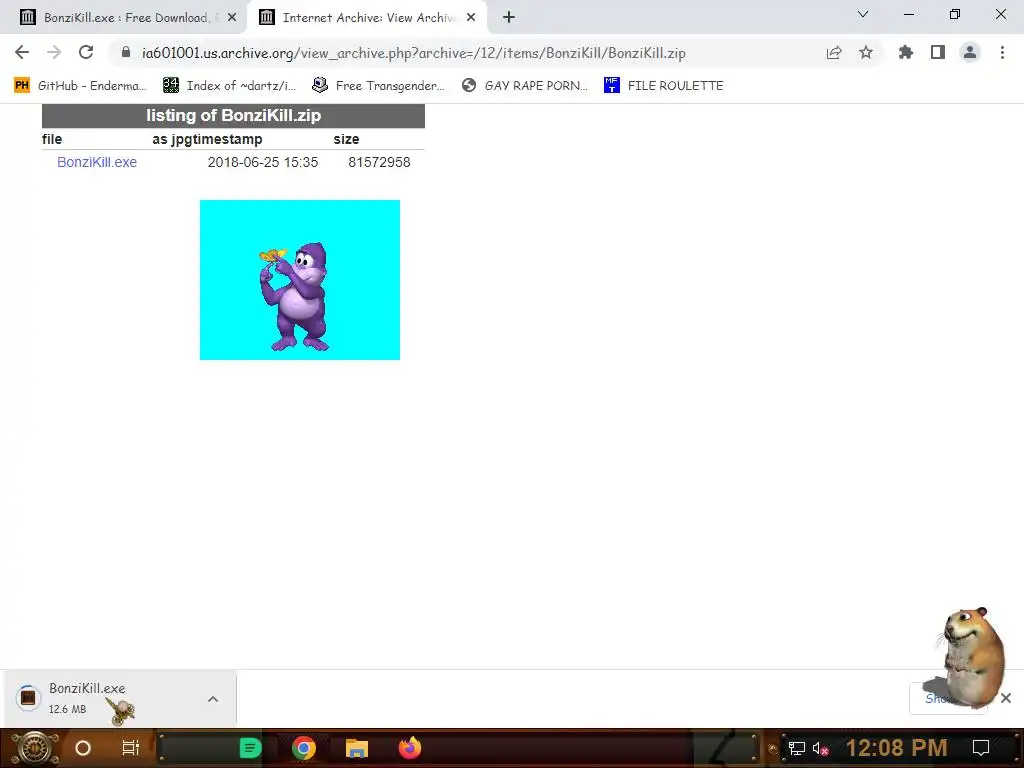Click the BonziKill.exe file link
Screen dimensions: 1024x768
point(97,162)
